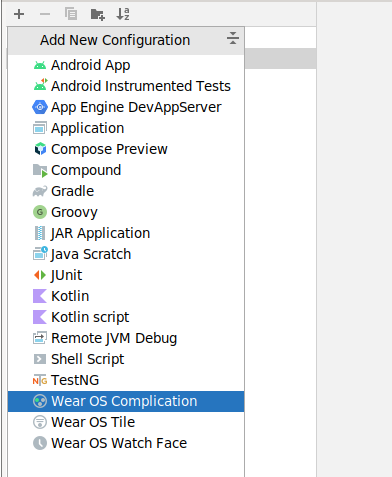Click the JAR Application archive icon
The height and width of the screenshot is (477, 392).
pyautogui.click(x=40, y=233)
